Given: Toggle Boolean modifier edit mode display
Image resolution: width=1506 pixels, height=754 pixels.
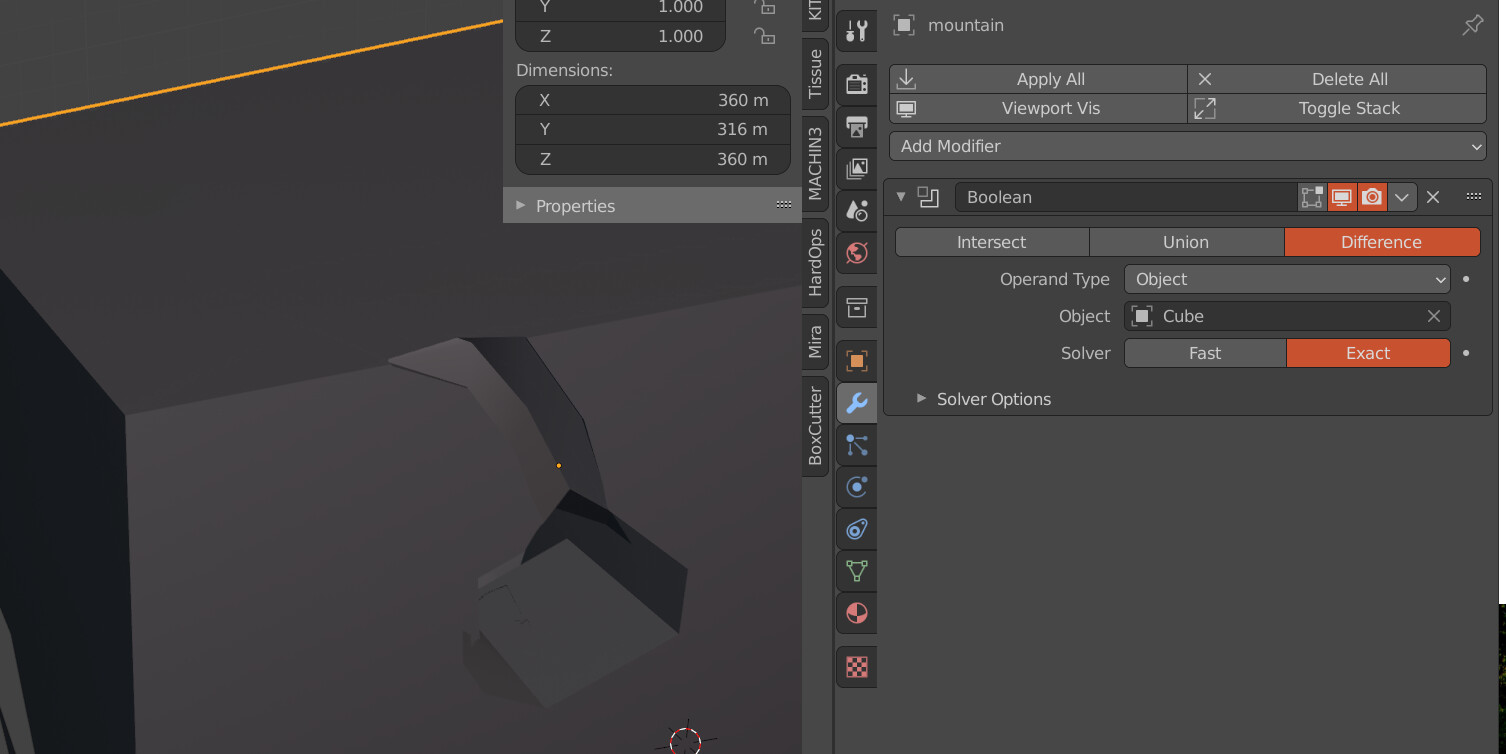Looking at the screenshot, I should 1311,197.
